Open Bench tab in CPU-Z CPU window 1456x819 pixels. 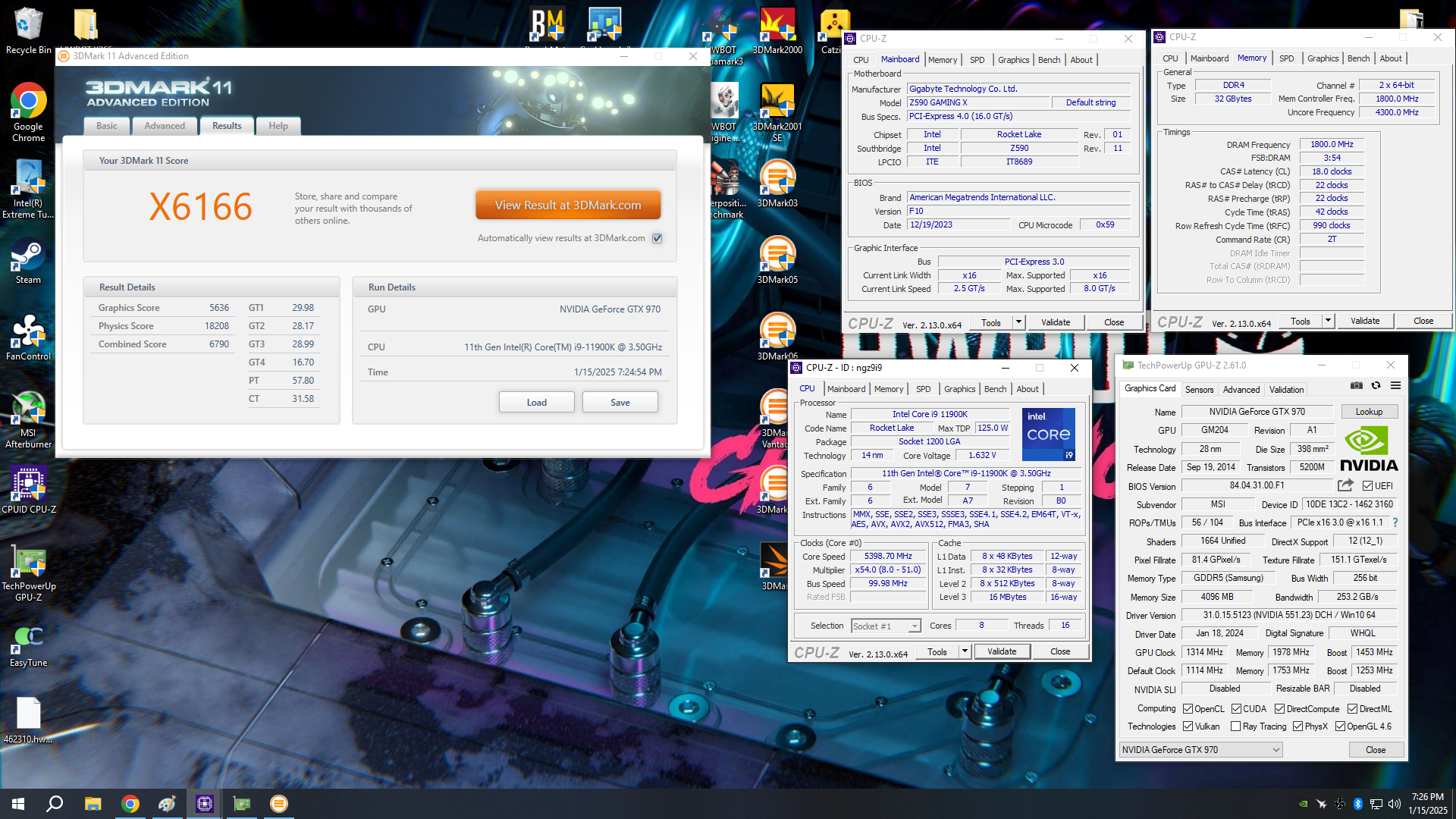(995, 389)
